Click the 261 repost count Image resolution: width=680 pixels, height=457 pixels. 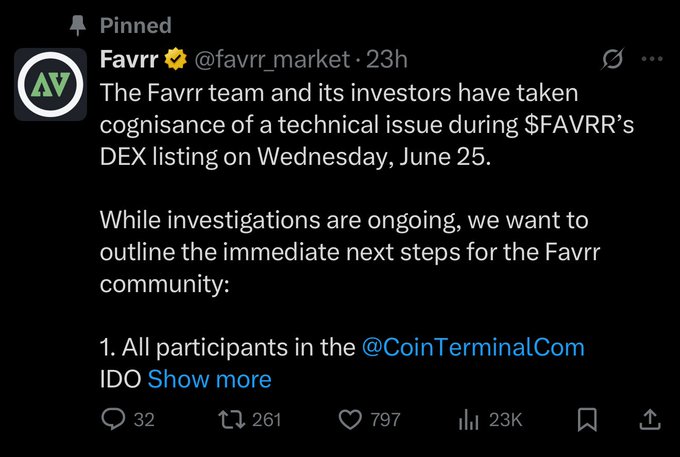click(x=267, y=420)
